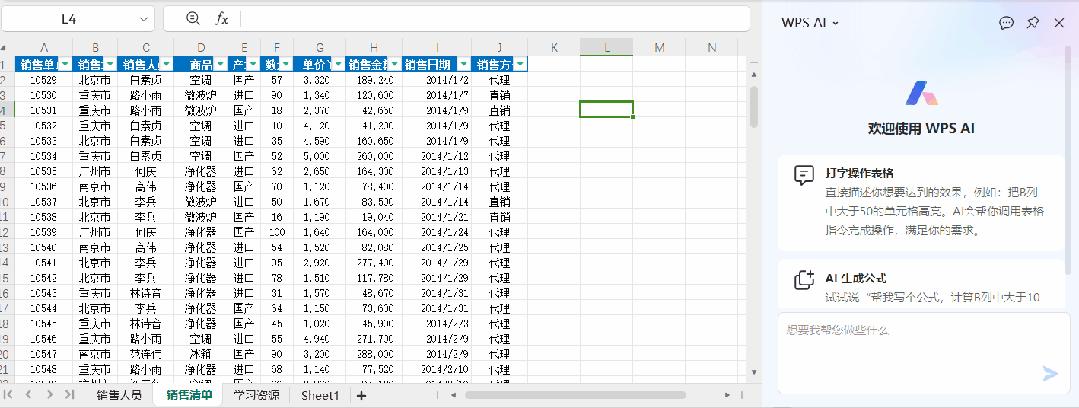Screen dimensions: 1079x408
Task: Click the 何庆 cell in row 8
Action: [x=146, y=171]
